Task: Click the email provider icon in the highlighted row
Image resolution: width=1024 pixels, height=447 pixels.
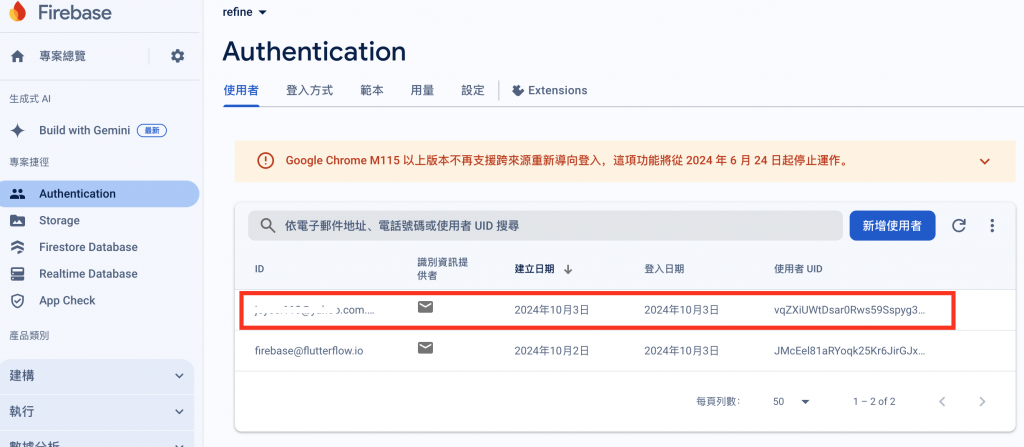Action: [425, 307]
